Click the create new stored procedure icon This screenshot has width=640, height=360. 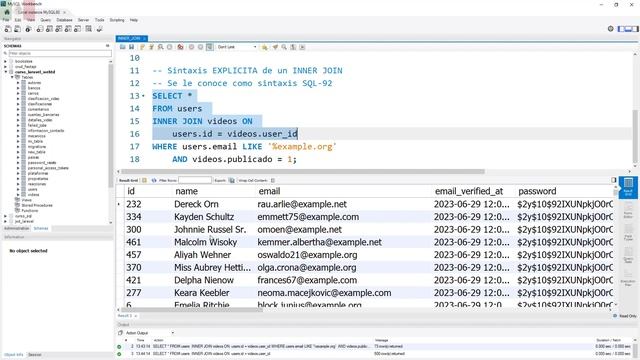click(68, 29)
